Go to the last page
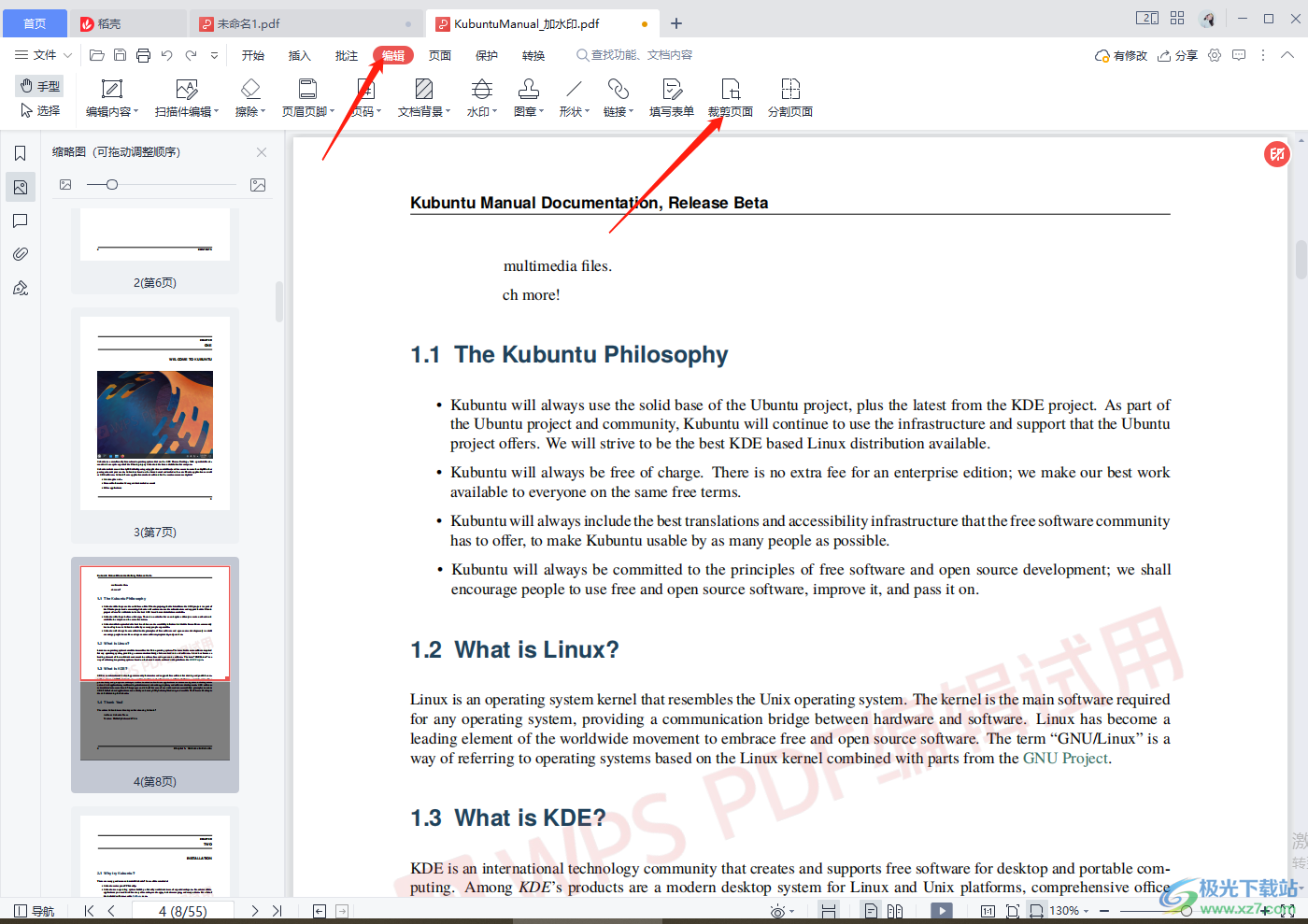Image resolution: width=1308 pixels, height=924 pixels. click(277, 911)
